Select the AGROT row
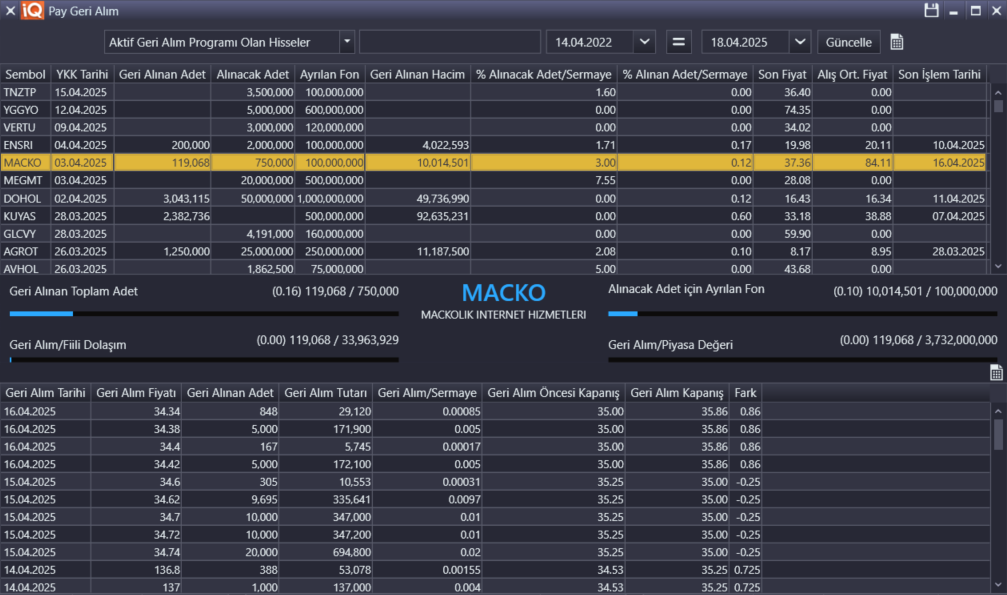Image resolution: width=1007 pixels, height=595 pixels. pyautogui.click(x=493, y=251)
